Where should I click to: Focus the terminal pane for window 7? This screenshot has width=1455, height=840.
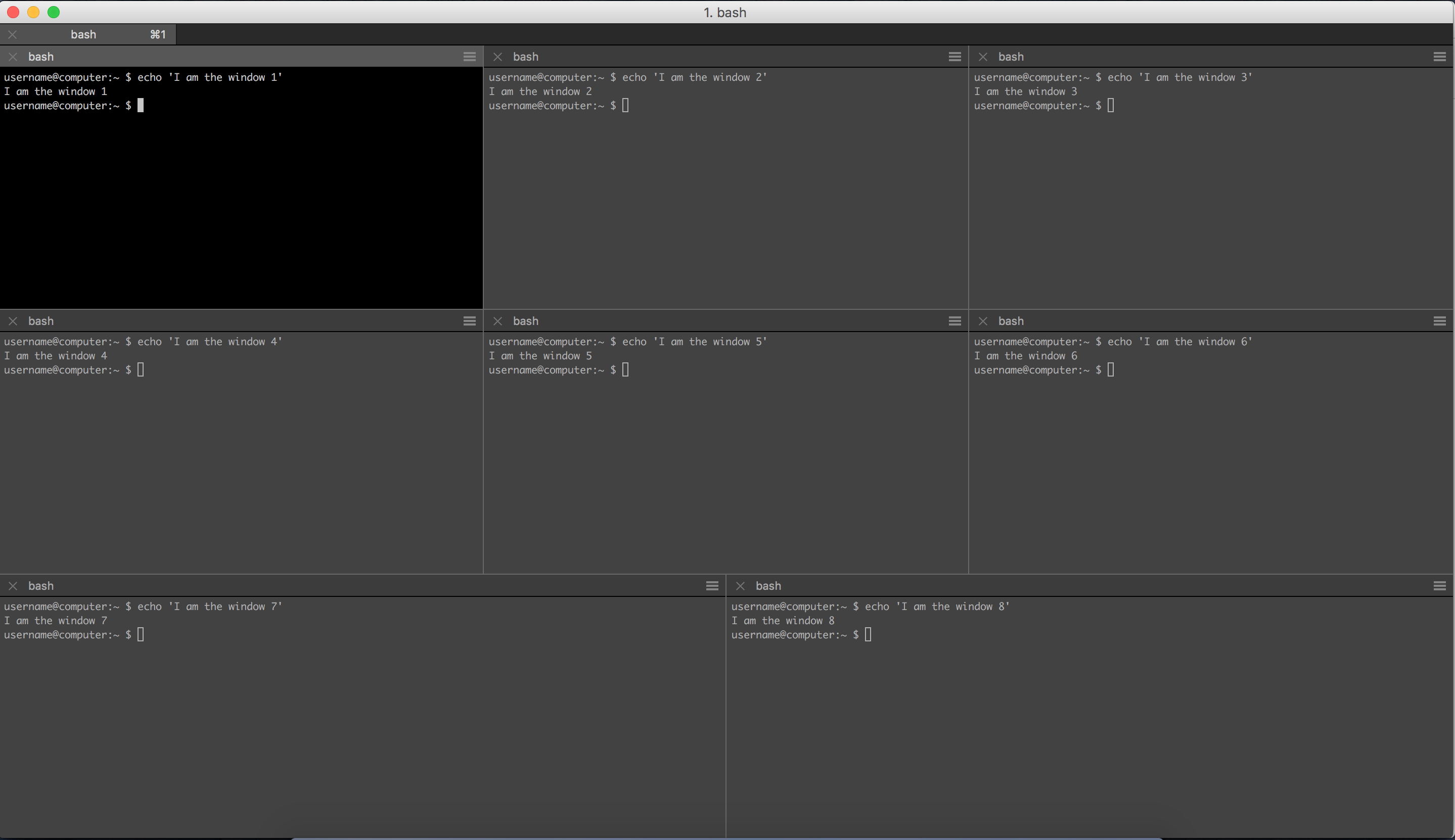pos(362,717)
